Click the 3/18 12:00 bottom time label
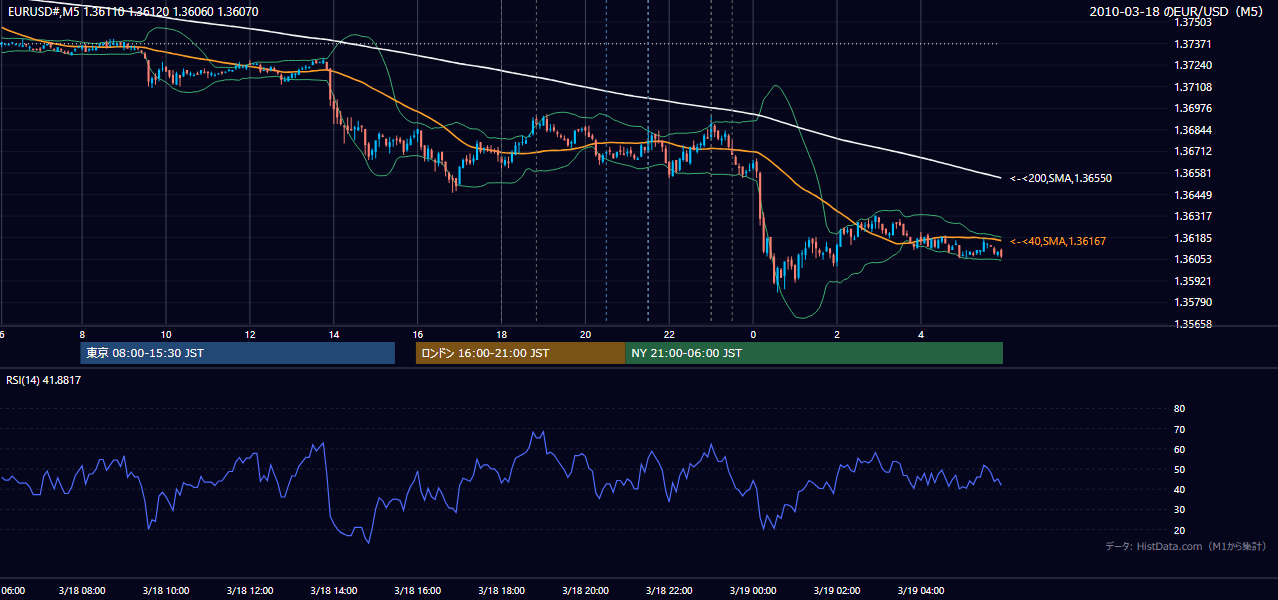This screenshot has height=600, width=1278. [x=250, y=590]
